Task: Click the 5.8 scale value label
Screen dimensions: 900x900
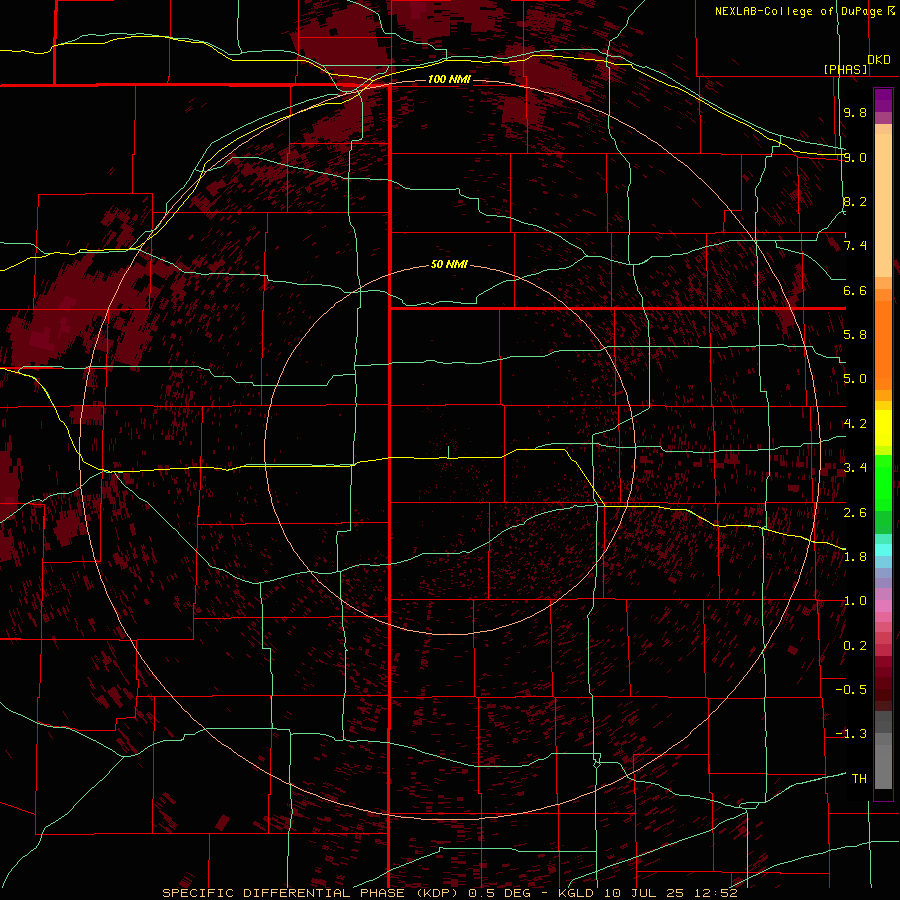Action: [x=855, y=335]
